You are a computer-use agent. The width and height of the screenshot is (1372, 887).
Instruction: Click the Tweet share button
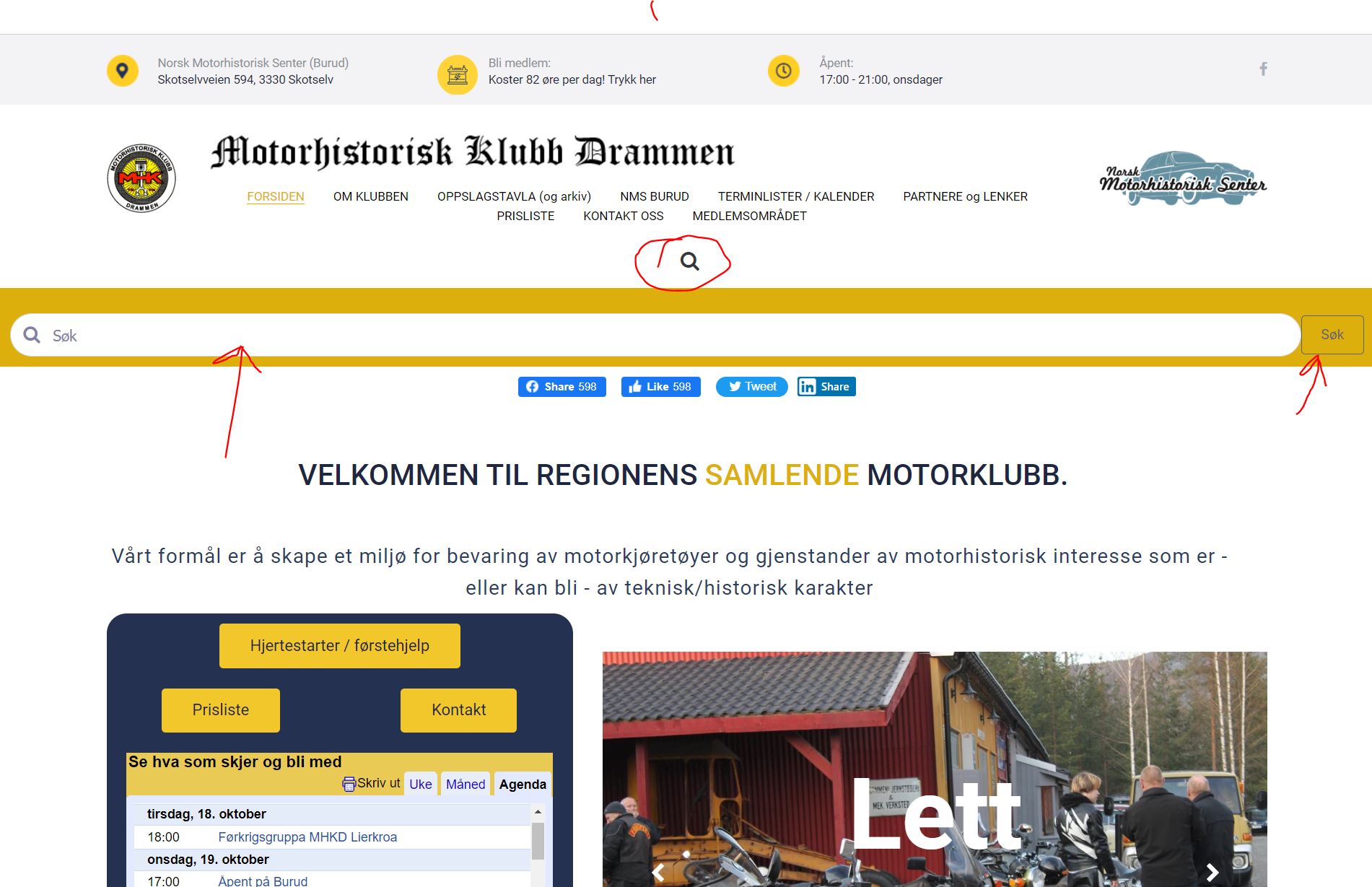point(752,387)
